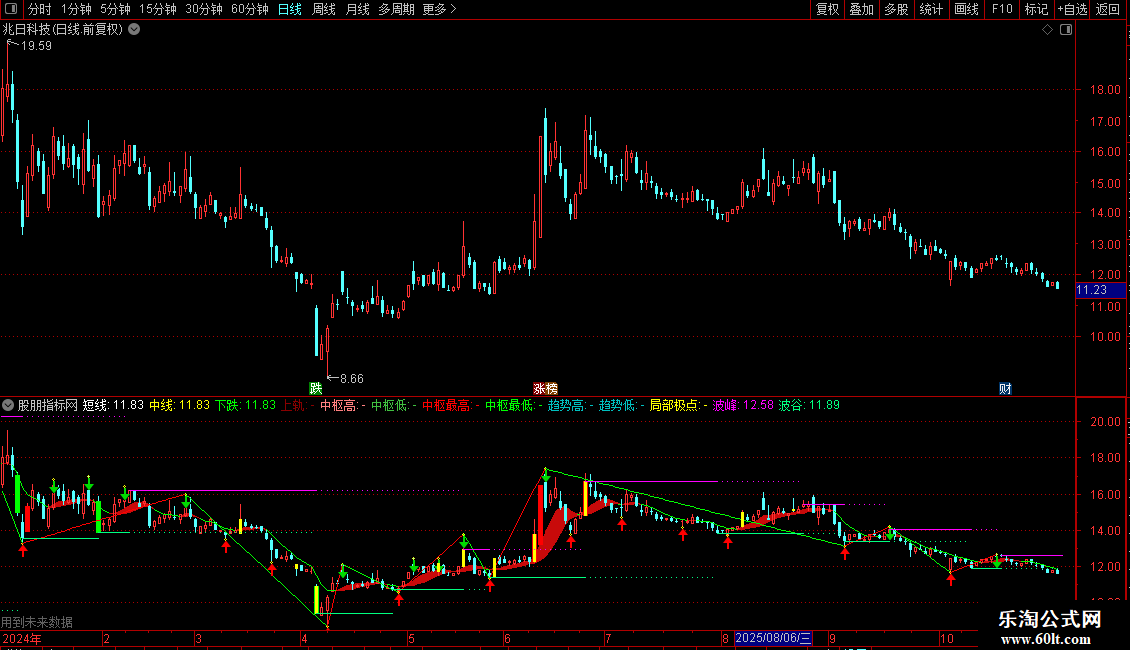Switch to 月线 monthly chart

click(357, 9)
